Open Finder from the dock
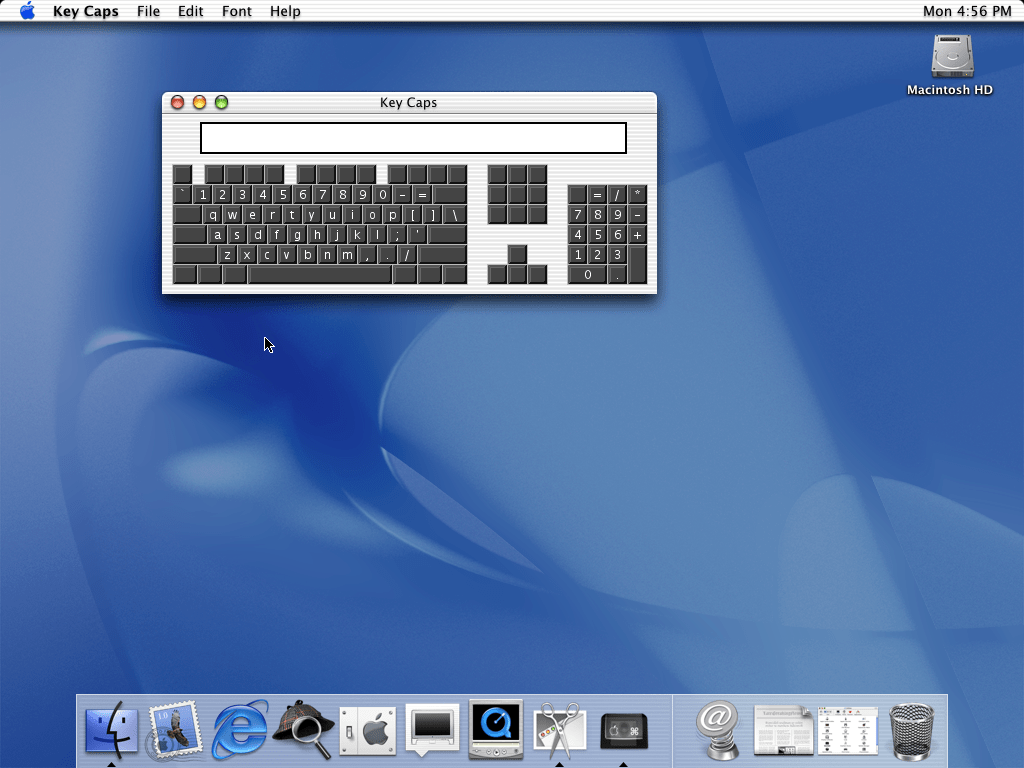 (x=111, y=731)
